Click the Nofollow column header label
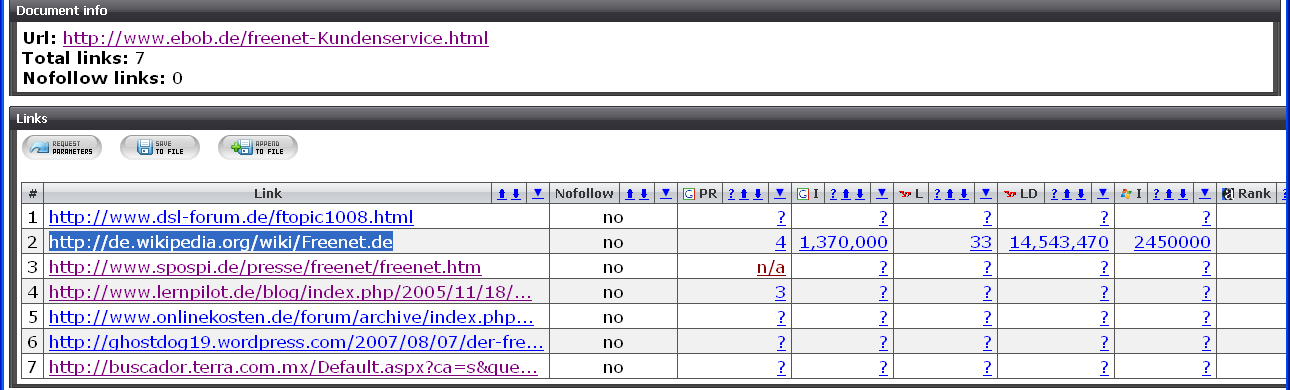The width and height of the screenshot is (1290, 390). click(x=585, y=193)
